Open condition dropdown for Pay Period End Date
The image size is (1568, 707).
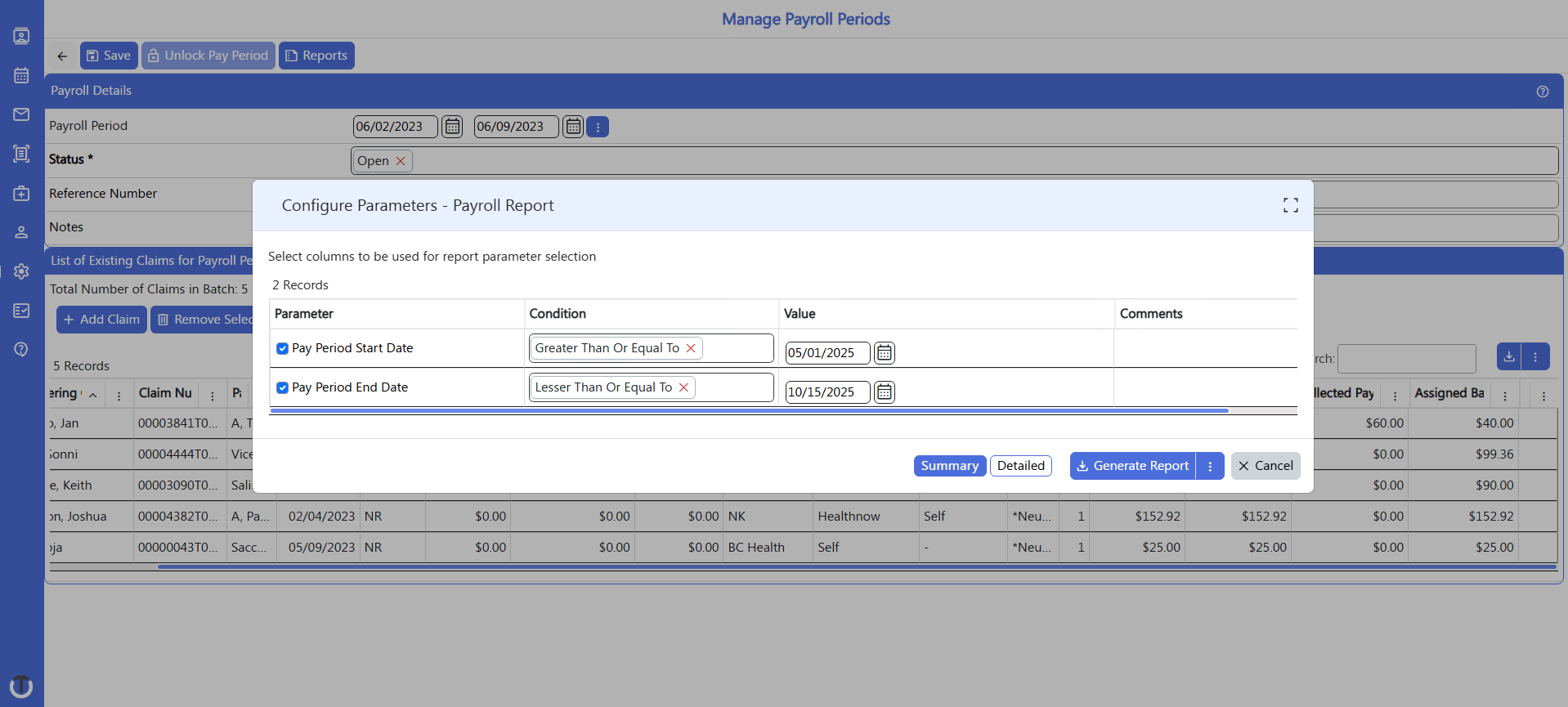click(x=651, y=387)
